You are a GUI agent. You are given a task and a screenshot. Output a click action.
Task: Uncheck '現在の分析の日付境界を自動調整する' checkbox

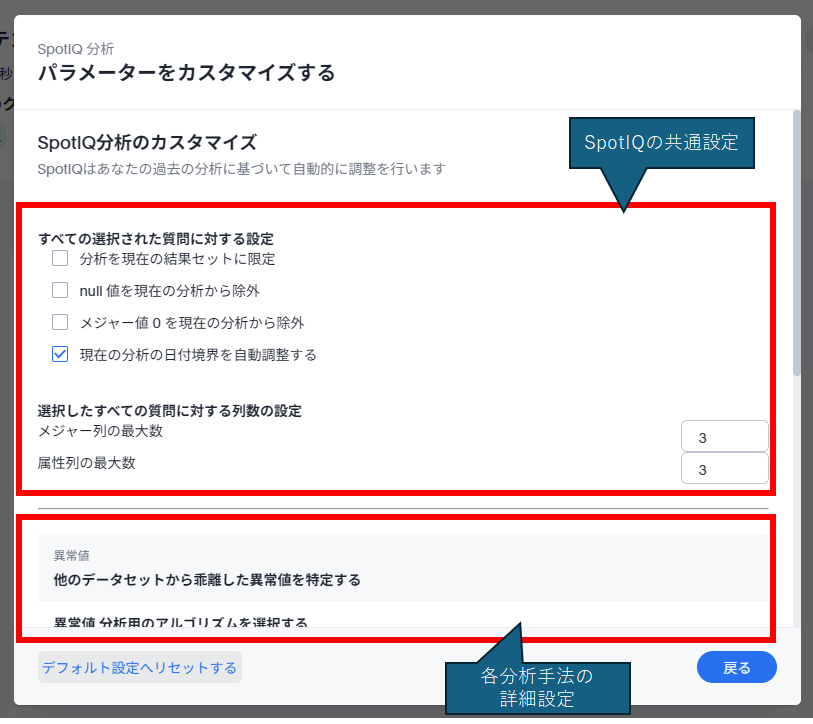click(x=60, y=354)
